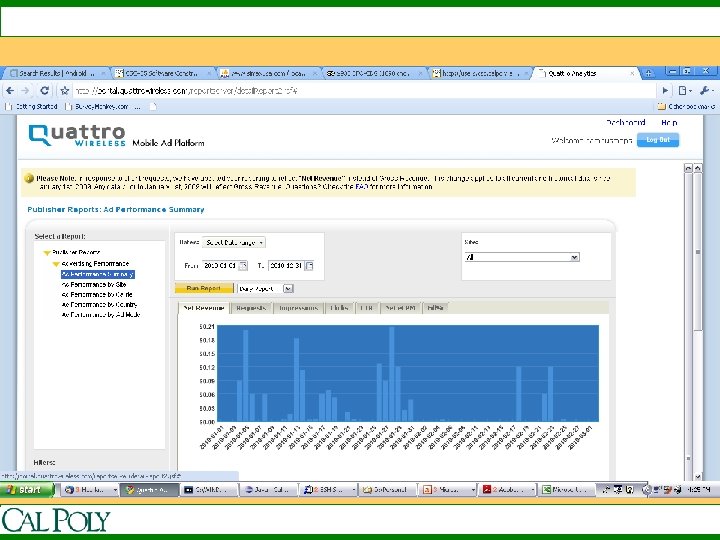Open the browser page menu icon
720x540 pixels.
point(684,91)
